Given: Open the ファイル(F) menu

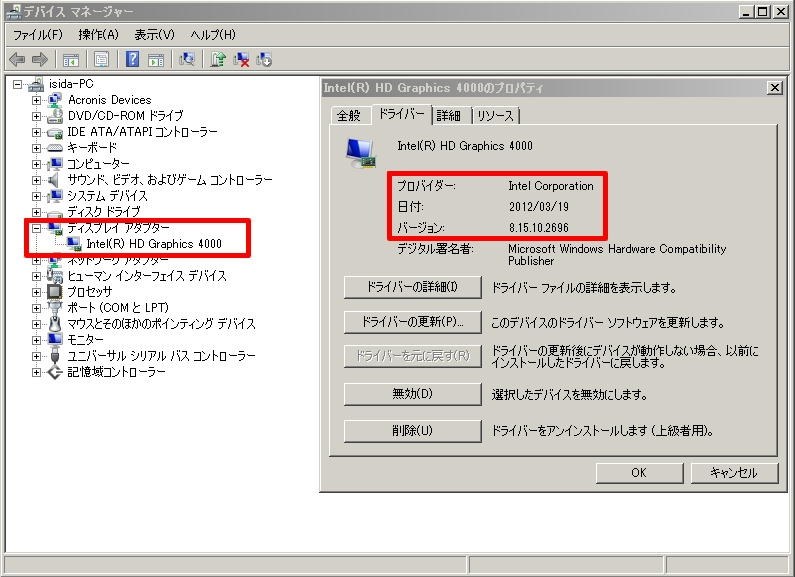Looking at the screenshot, I should tap(38, 34).
